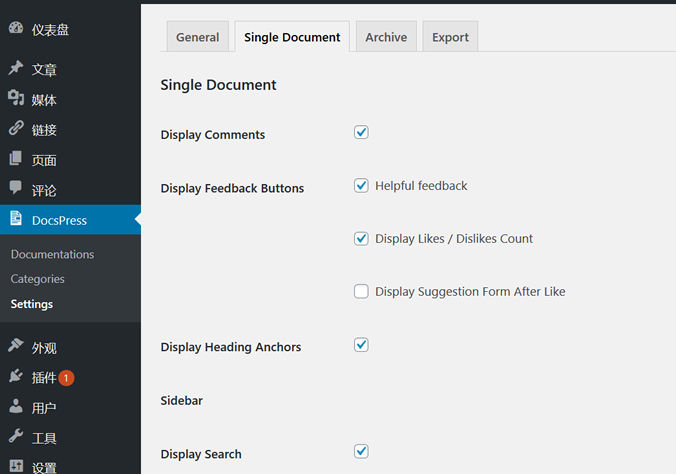Disable the Display Search checkbox
This screenshot has height=474, width=676.
361,452
